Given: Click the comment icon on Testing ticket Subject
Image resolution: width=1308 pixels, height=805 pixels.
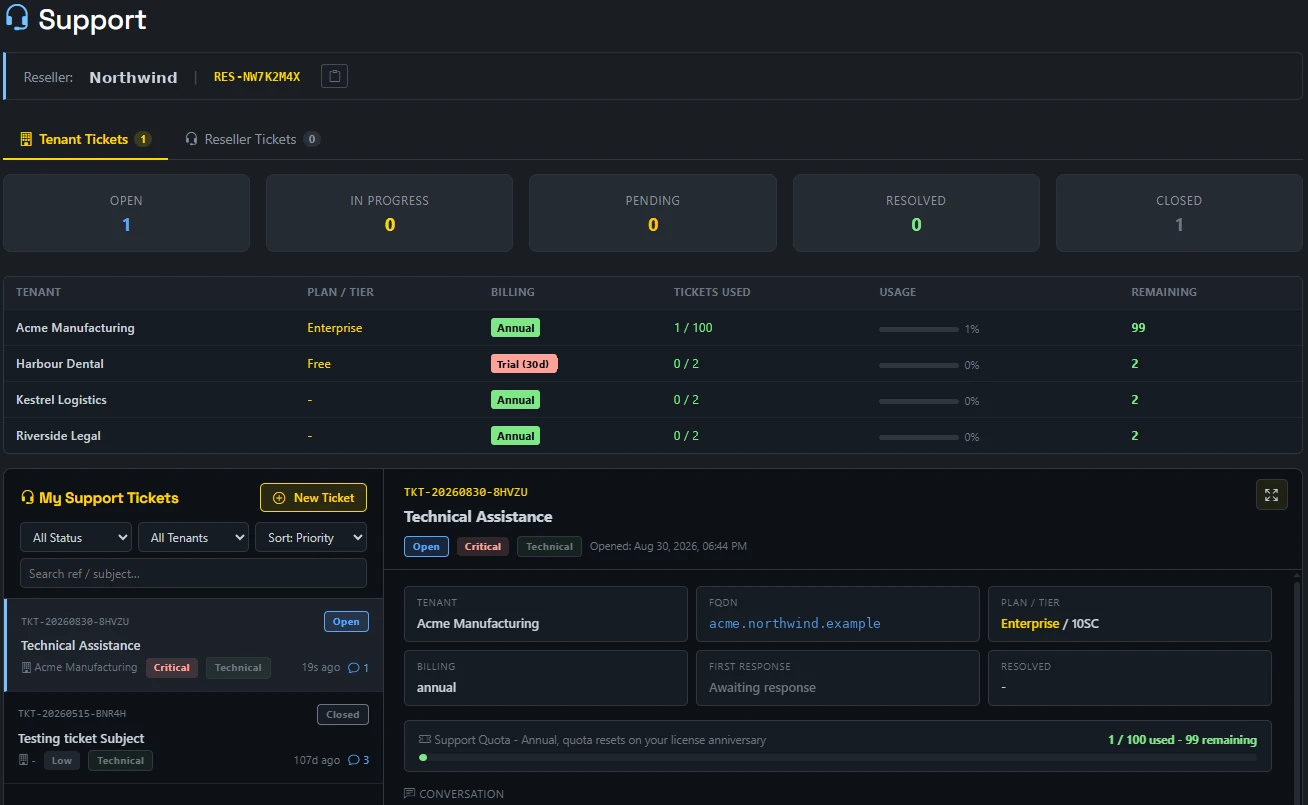Looking at the screenshot, I should coord(354,761).
